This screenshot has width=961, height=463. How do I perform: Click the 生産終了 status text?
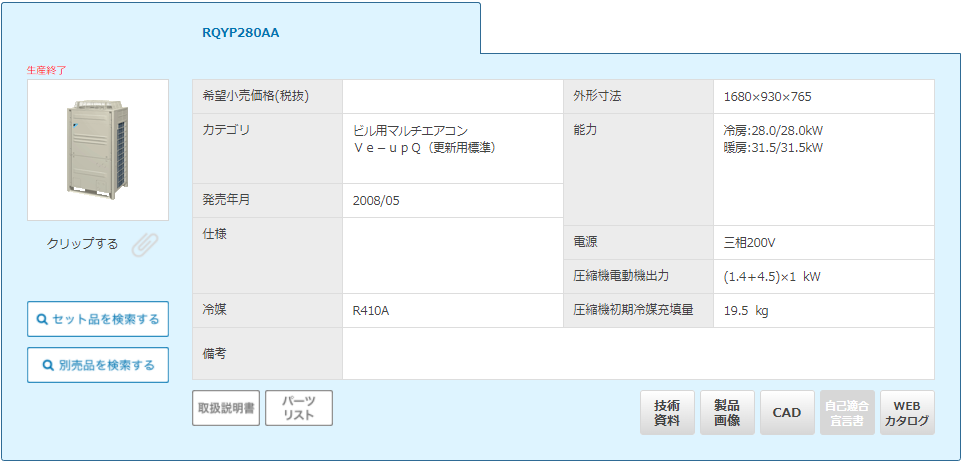(x=46, y=71)
